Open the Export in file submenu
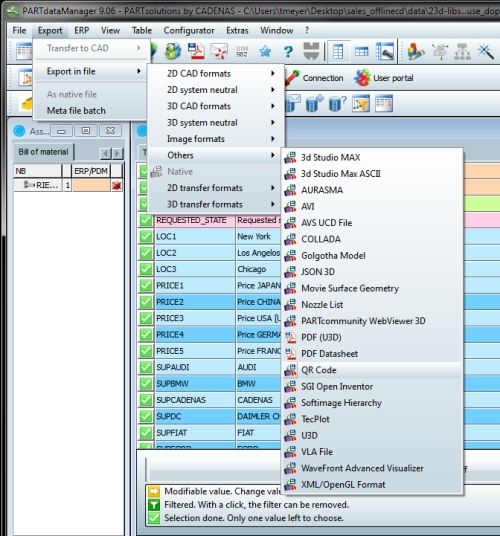This screenshot has height=536, width=500. tap(91, 71)
